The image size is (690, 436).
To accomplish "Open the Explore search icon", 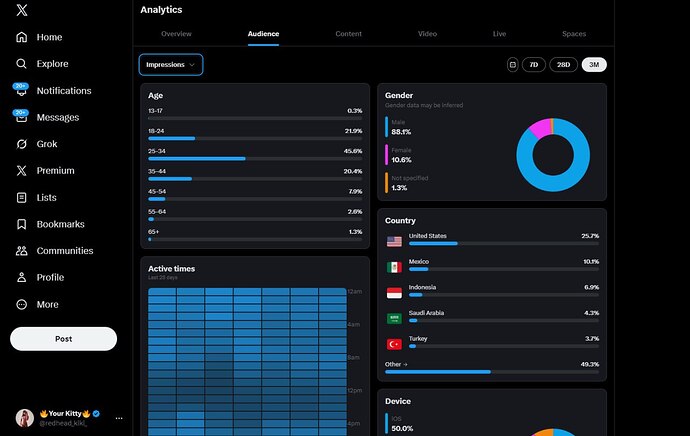I will pyautogui.click(x=22, y=64).
